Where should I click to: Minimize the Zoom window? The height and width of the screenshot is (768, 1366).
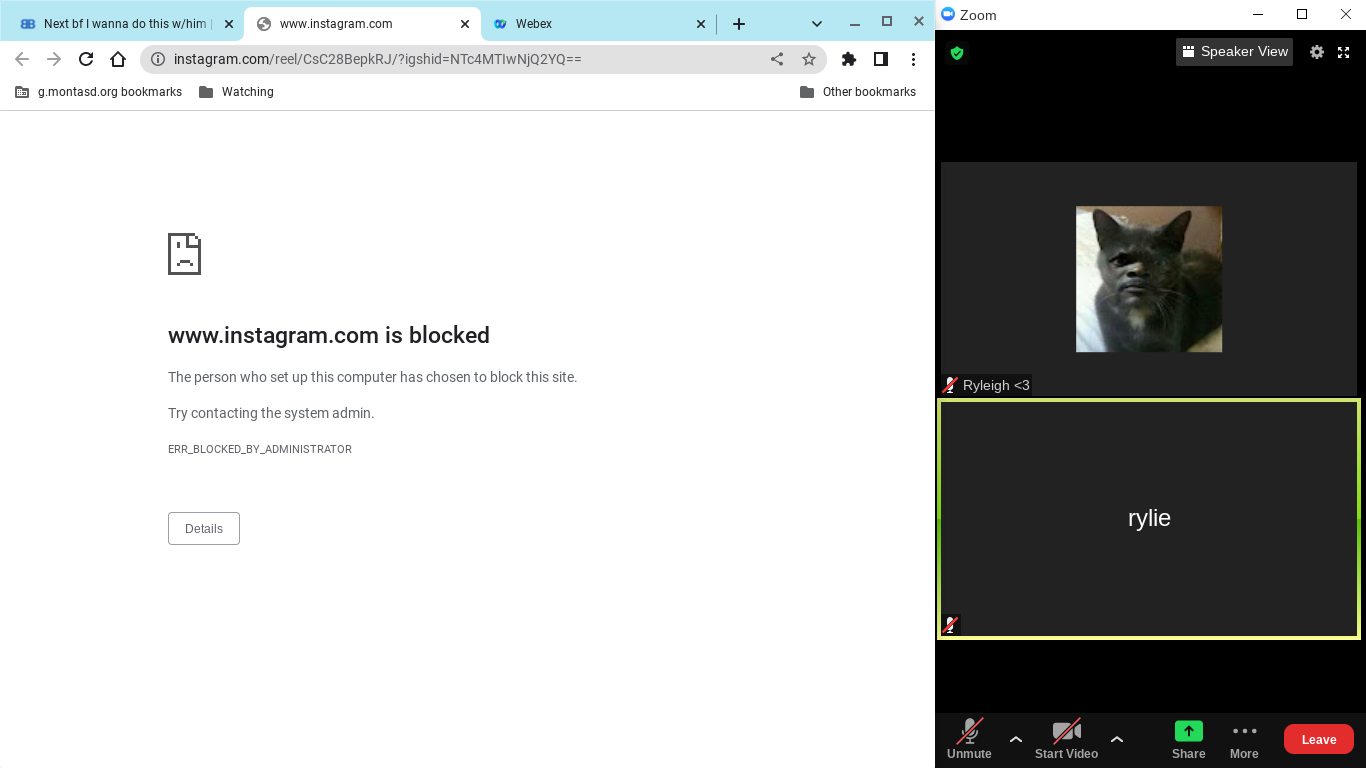click(x=1256, y=14)
